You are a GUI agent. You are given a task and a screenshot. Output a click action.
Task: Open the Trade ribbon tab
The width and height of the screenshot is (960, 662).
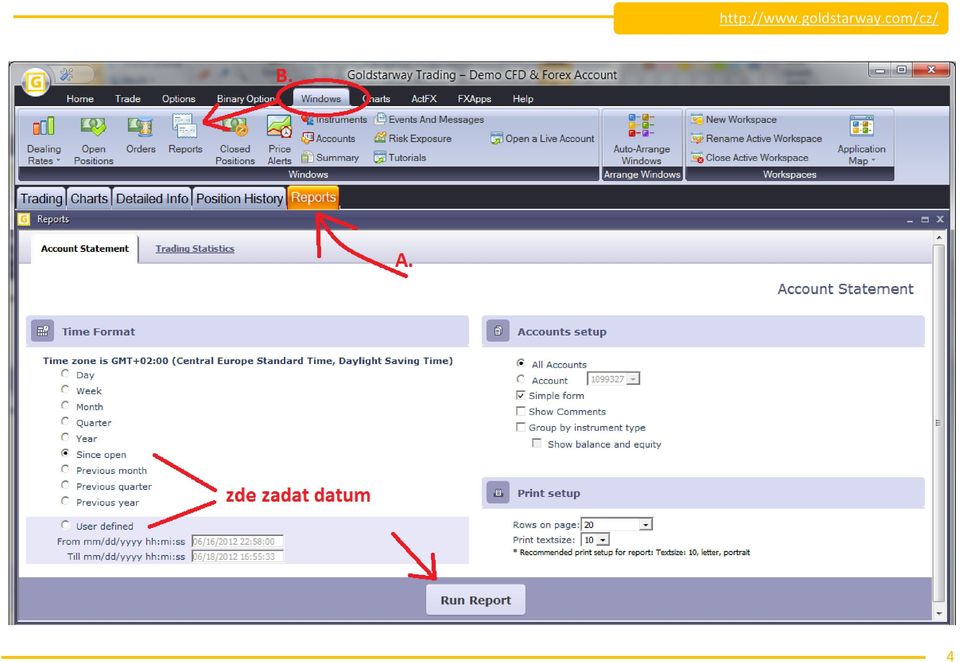(x=127, y=99)
